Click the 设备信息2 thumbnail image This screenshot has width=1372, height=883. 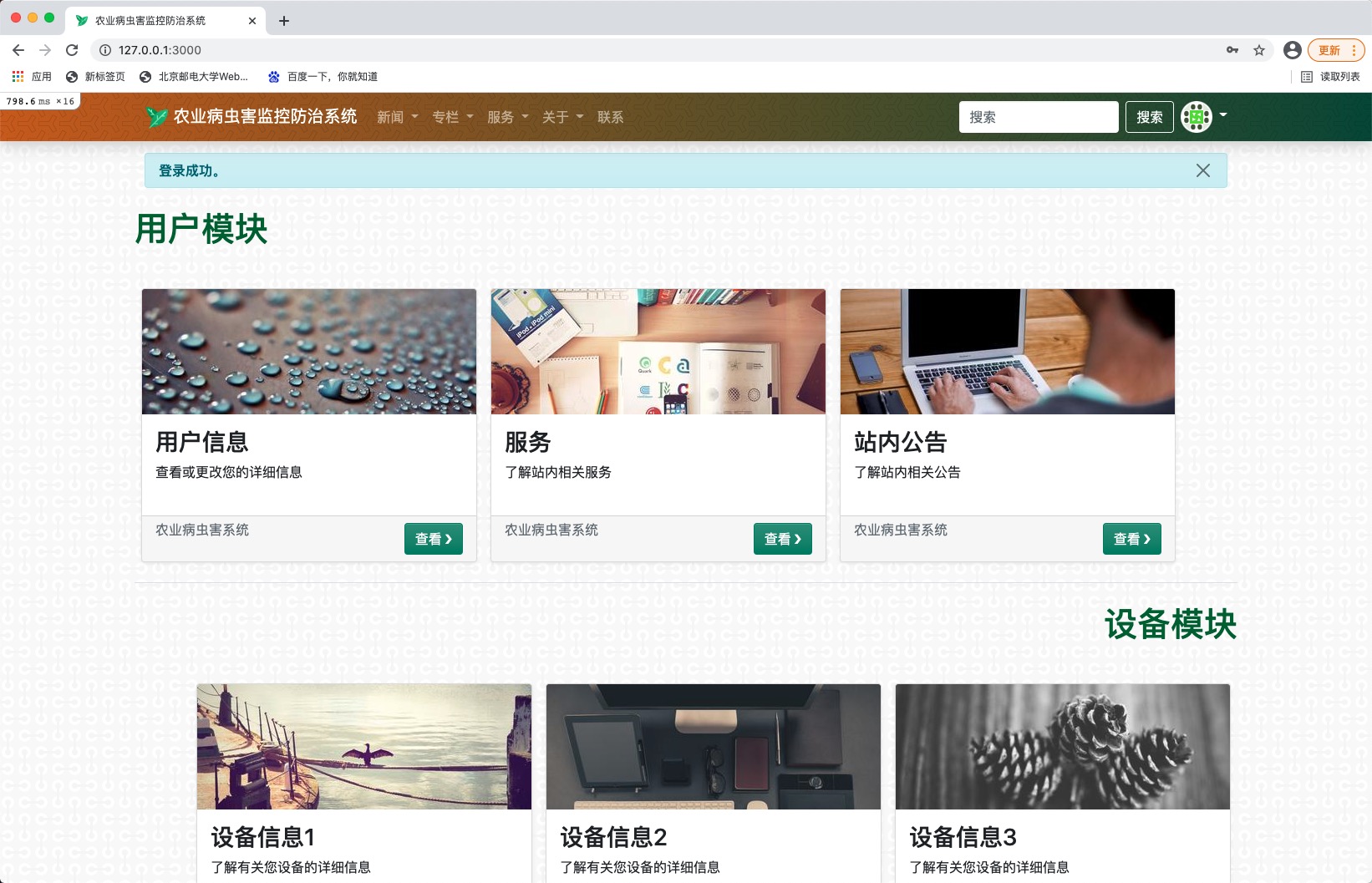pyautogui.click(x=713, y=746)
